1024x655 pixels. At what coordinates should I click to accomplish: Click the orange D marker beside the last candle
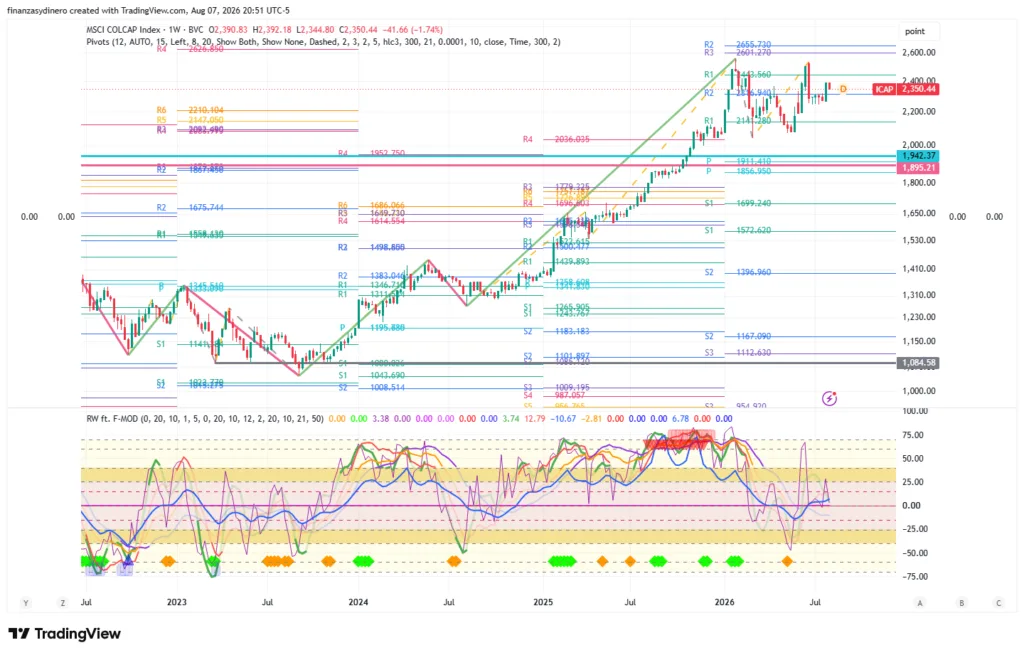(843, 89)
